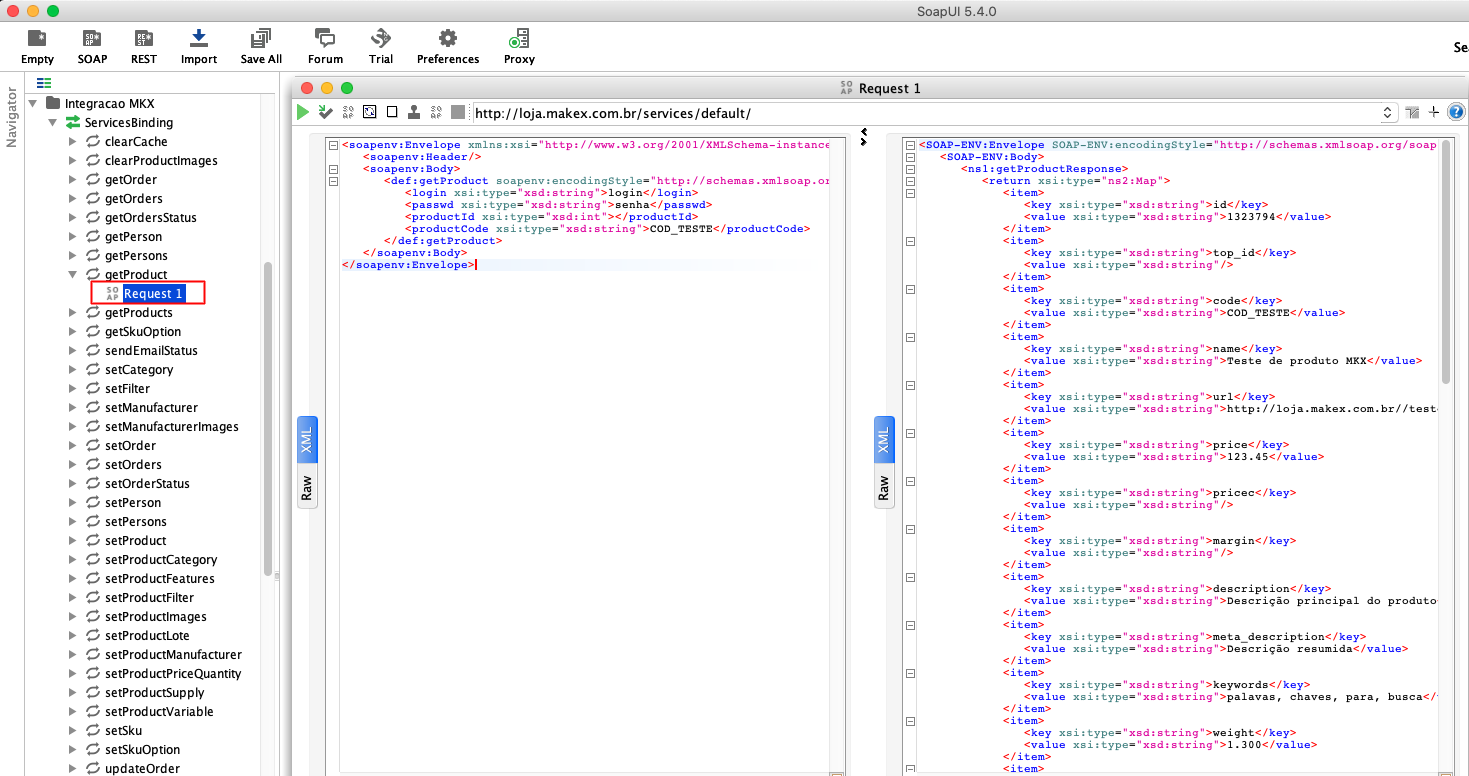Toggle fold on def:getProduct request element
Viewport: 1469px width, 776px height.
tap(333, 181)
